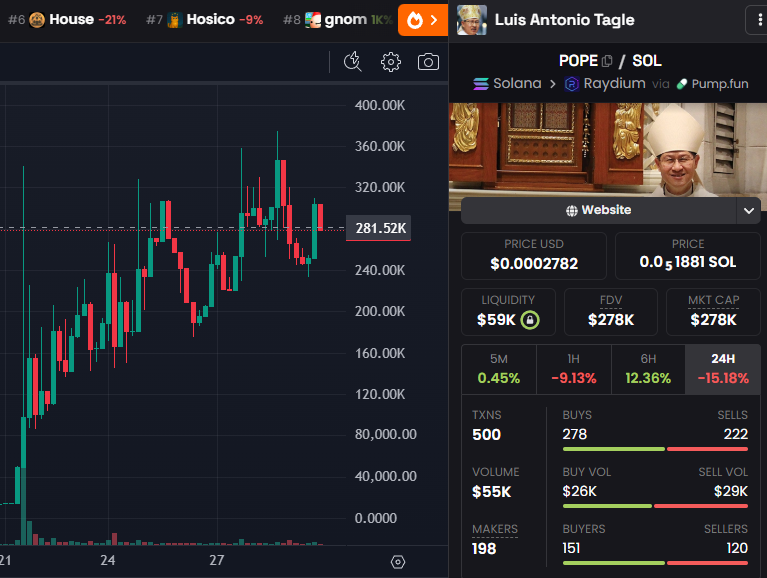Click the 400.00K price axis label
Screen dimensions: 767x578
pos(380,105)
